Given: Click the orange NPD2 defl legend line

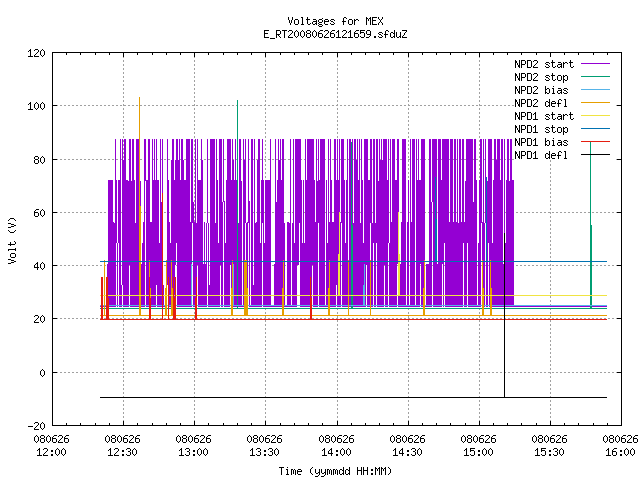Looking at the screenshot, I should point(596,102).
